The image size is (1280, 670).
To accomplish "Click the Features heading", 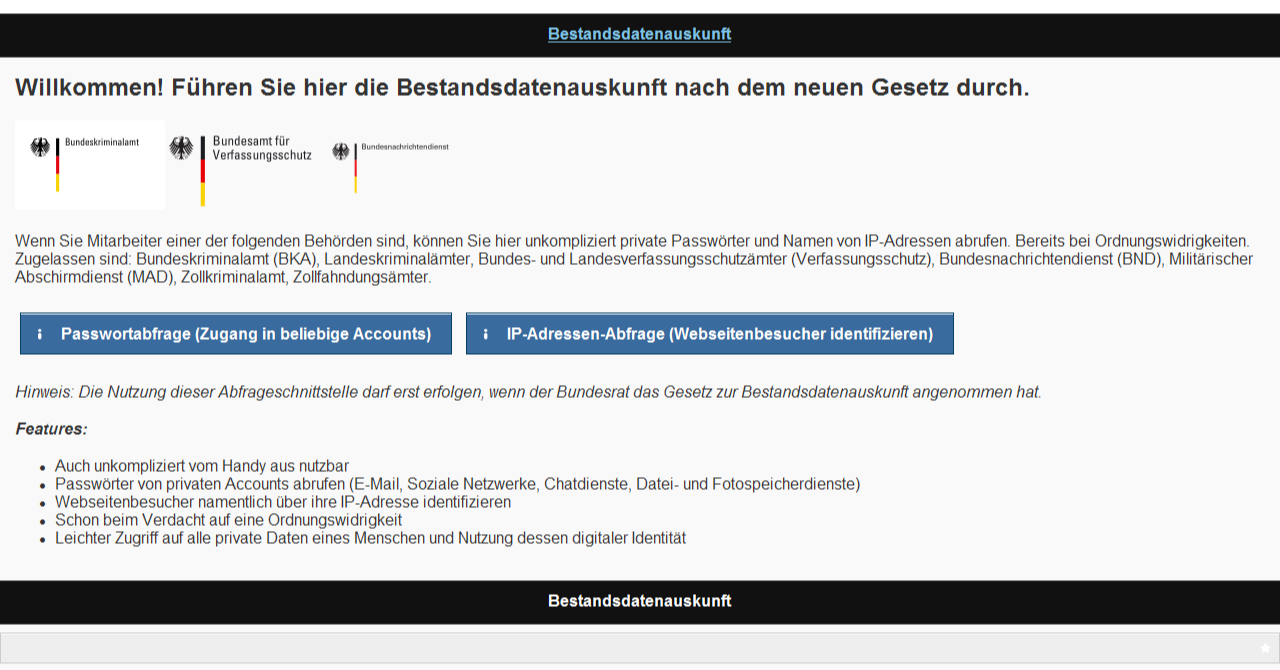I will (51, 429).
